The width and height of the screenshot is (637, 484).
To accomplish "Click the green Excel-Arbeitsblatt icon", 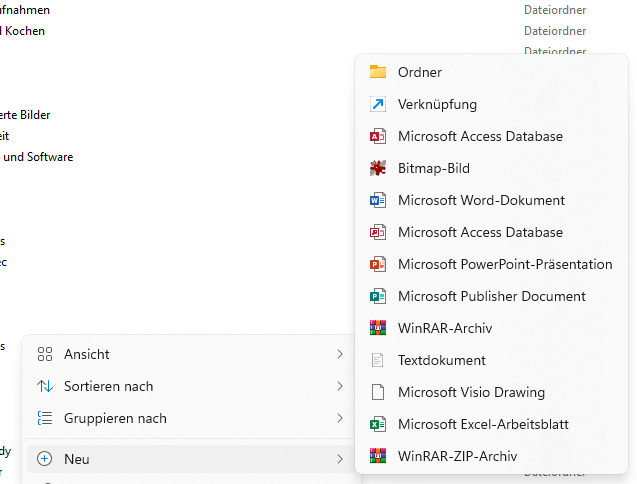I will tap(377, 424).
